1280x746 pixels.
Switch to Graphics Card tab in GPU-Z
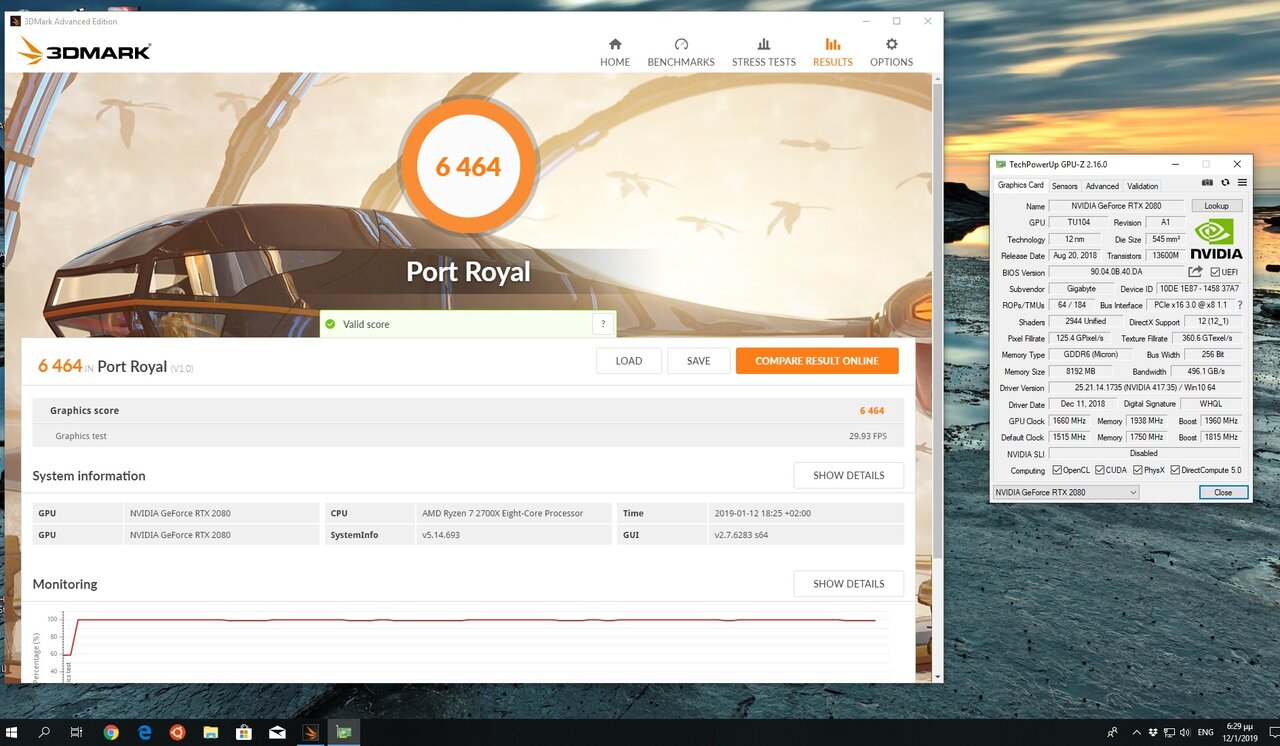pos(1020,185)
